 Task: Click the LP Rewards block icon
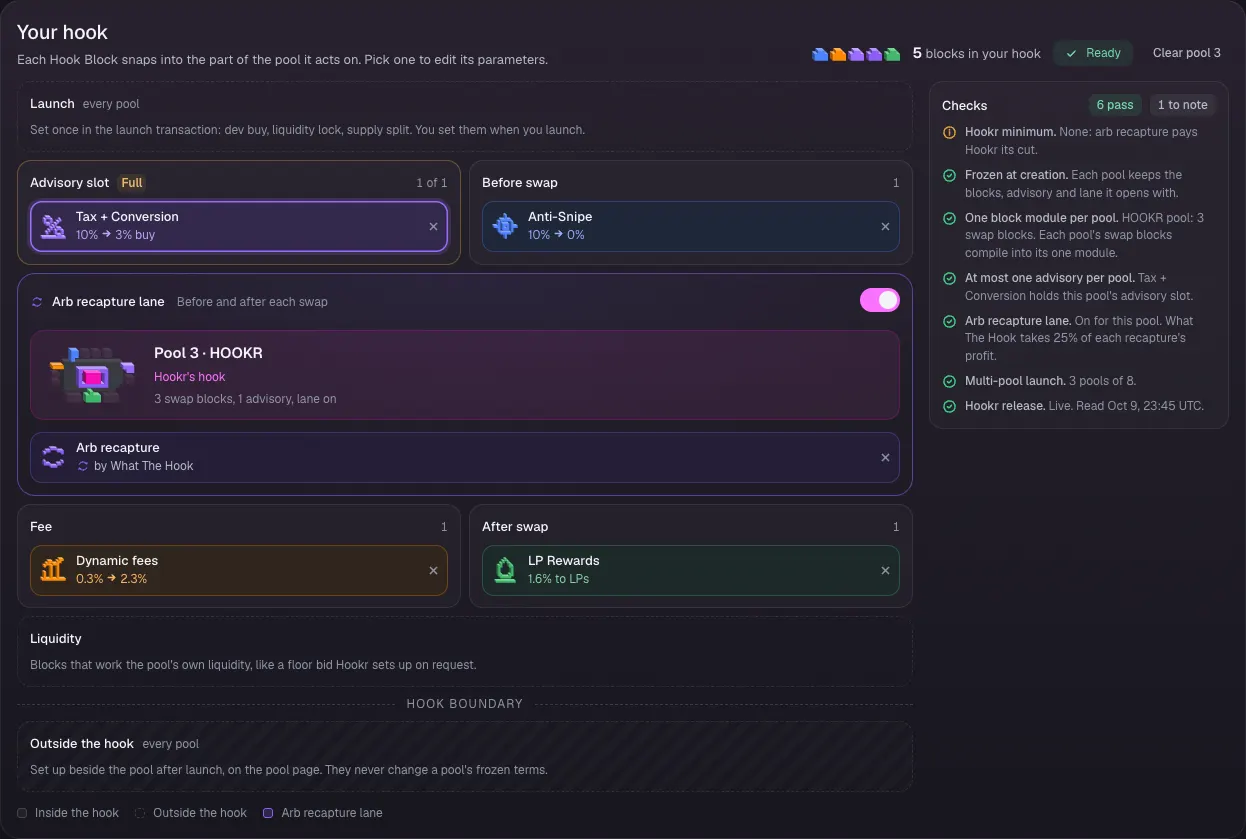tap(505, 570)
